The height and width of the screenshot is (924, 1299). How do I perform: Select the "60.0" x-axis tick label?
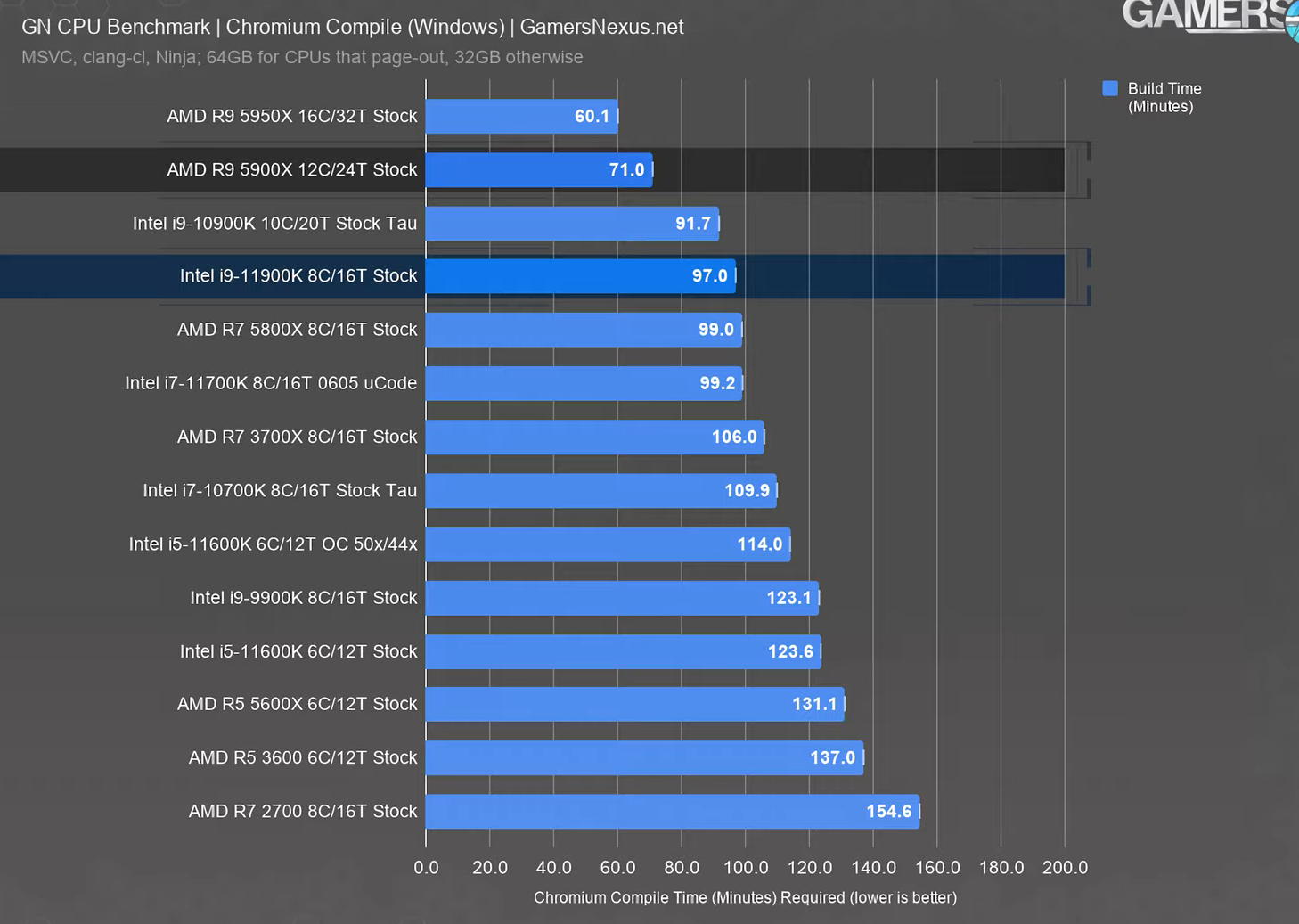coord(617,867)
